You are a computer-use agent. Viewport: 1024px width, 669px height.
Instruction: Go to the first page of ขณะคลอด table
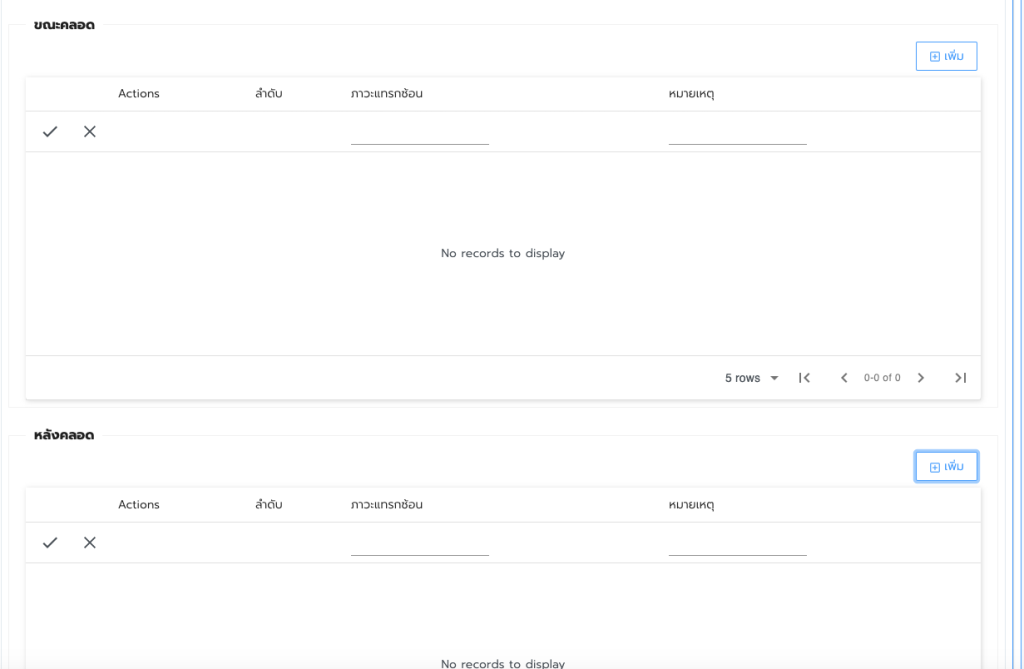(804, 378)
